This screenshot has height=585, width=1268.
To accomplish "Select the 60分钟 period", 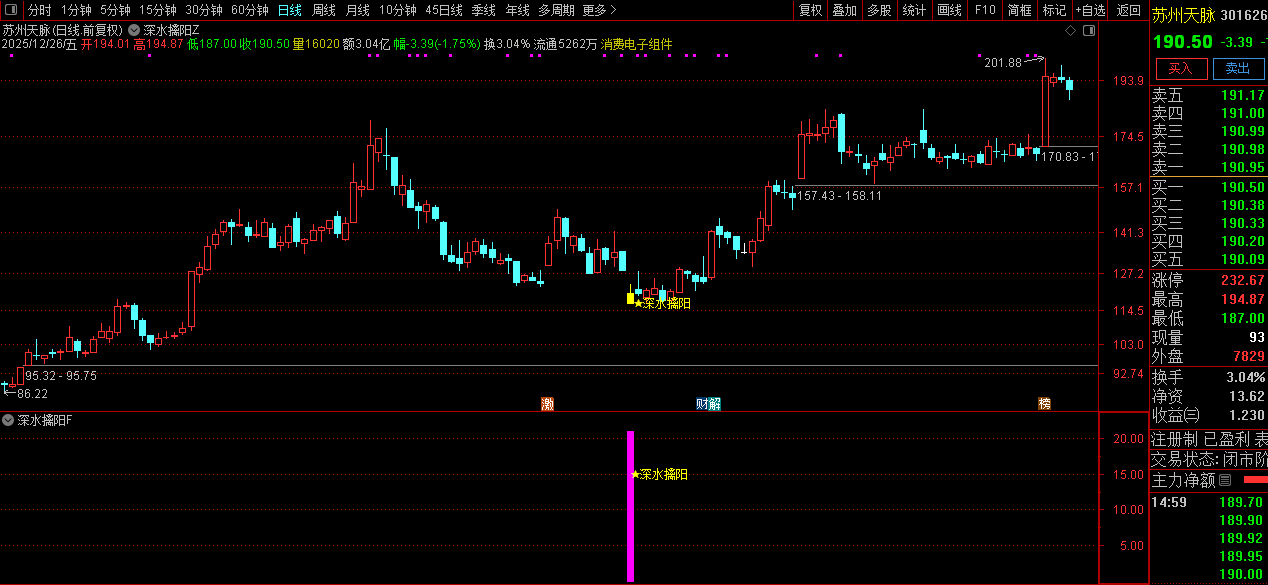I will [250, 10].
